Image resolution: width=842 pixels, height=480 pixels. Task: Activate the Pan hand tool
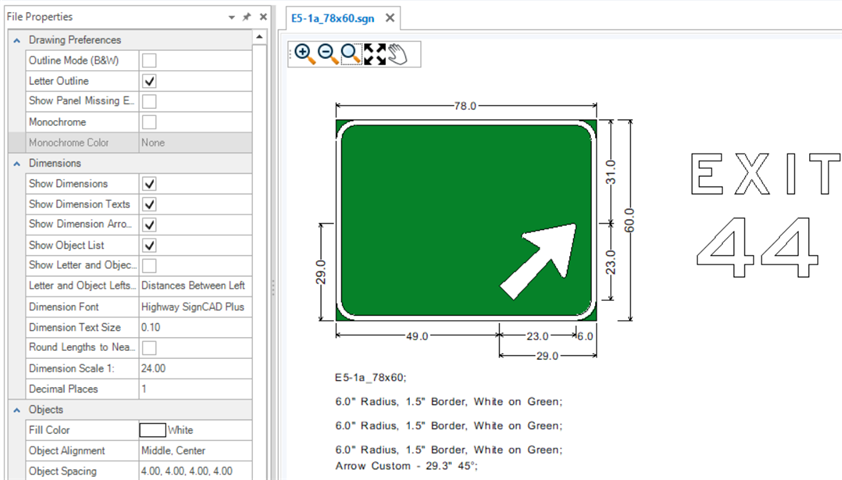tap(398, 54)
